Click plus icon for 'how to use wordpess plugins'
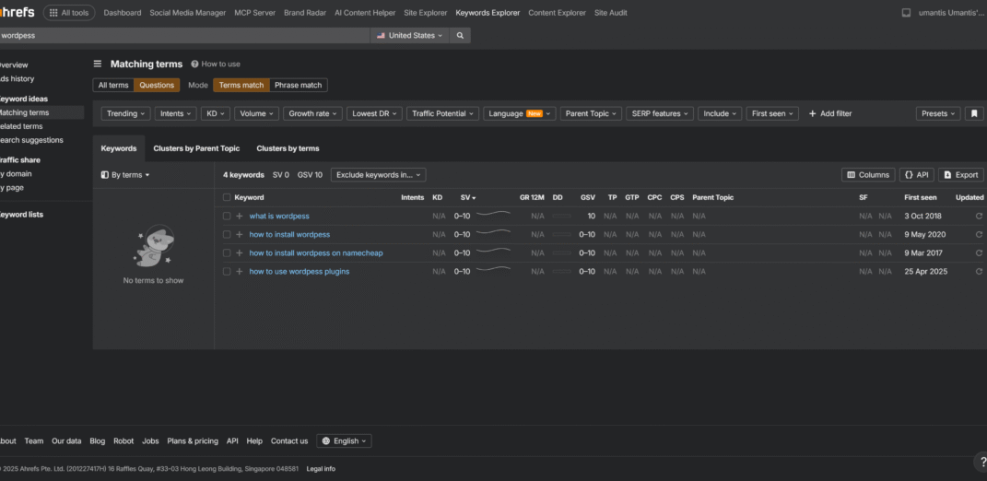 [239, 271]
